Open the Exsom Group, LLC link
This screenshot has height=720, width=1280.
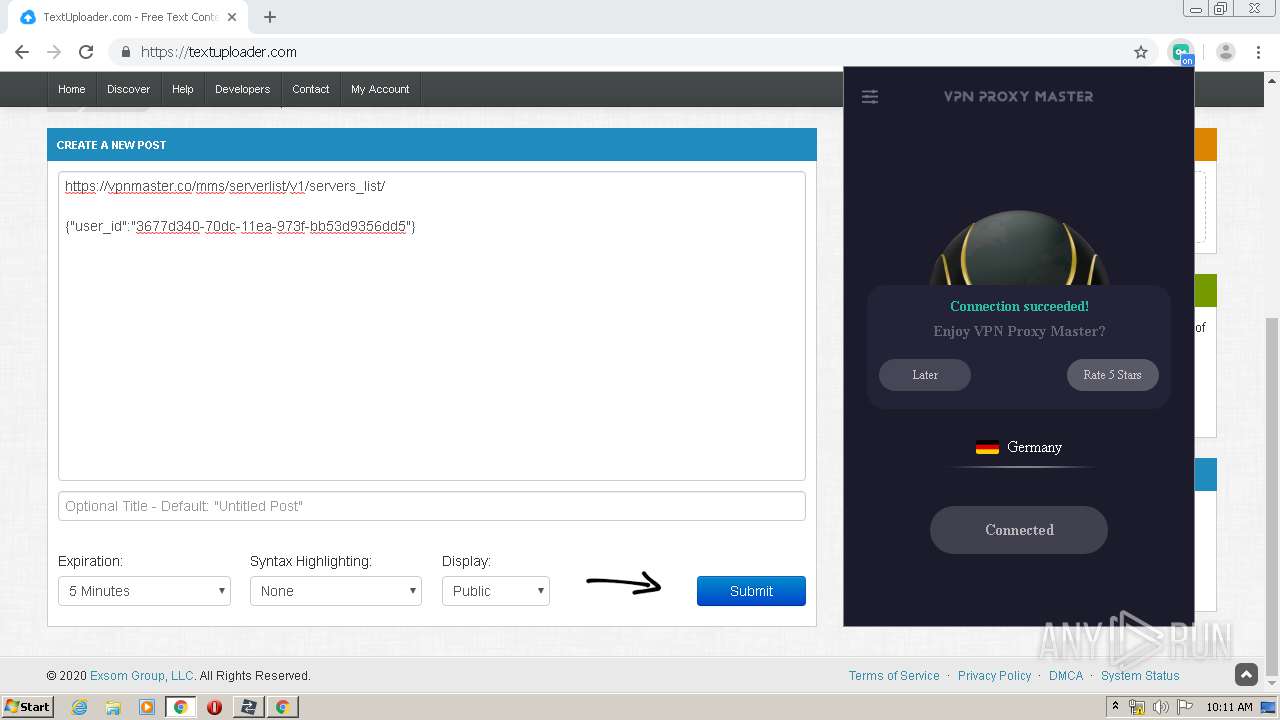point(143,676)
